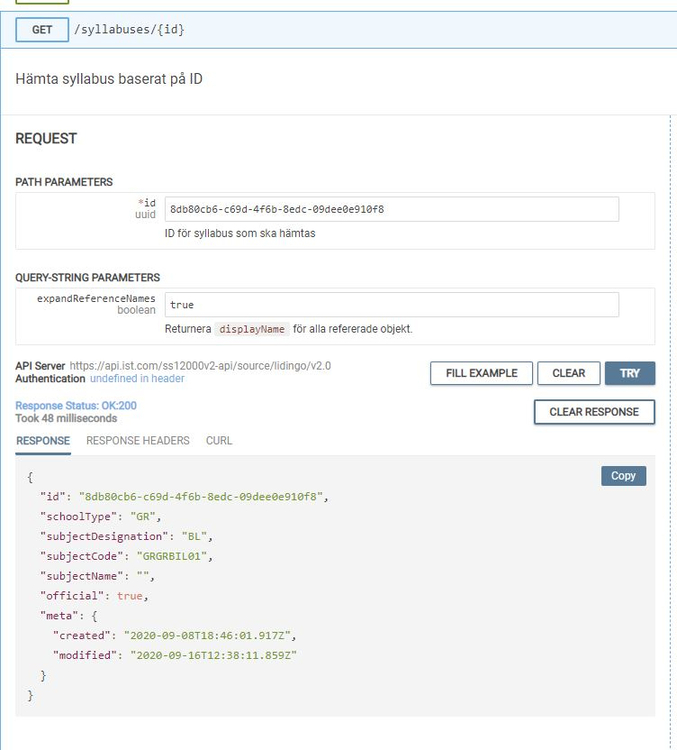The width and height of the screenshot is (677, 750).
Task: Click the CLEAR button
Action: click(x=568, y=373)
